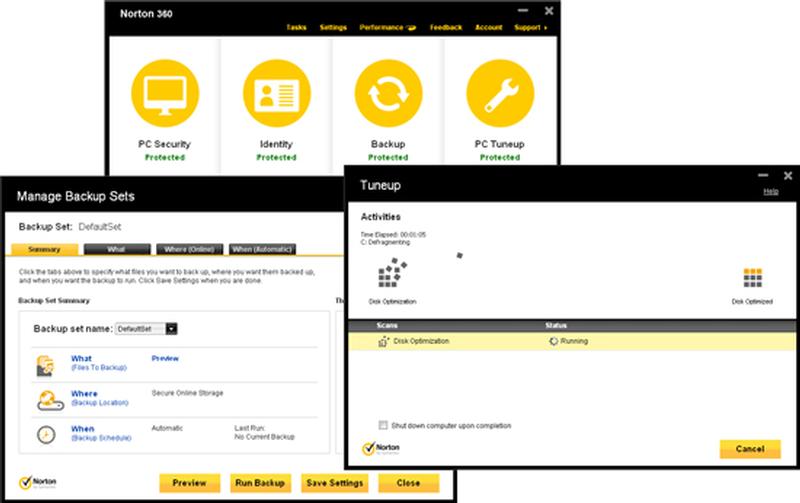Click the No Current Backup text
800x503 pixels.
point(264,437)
